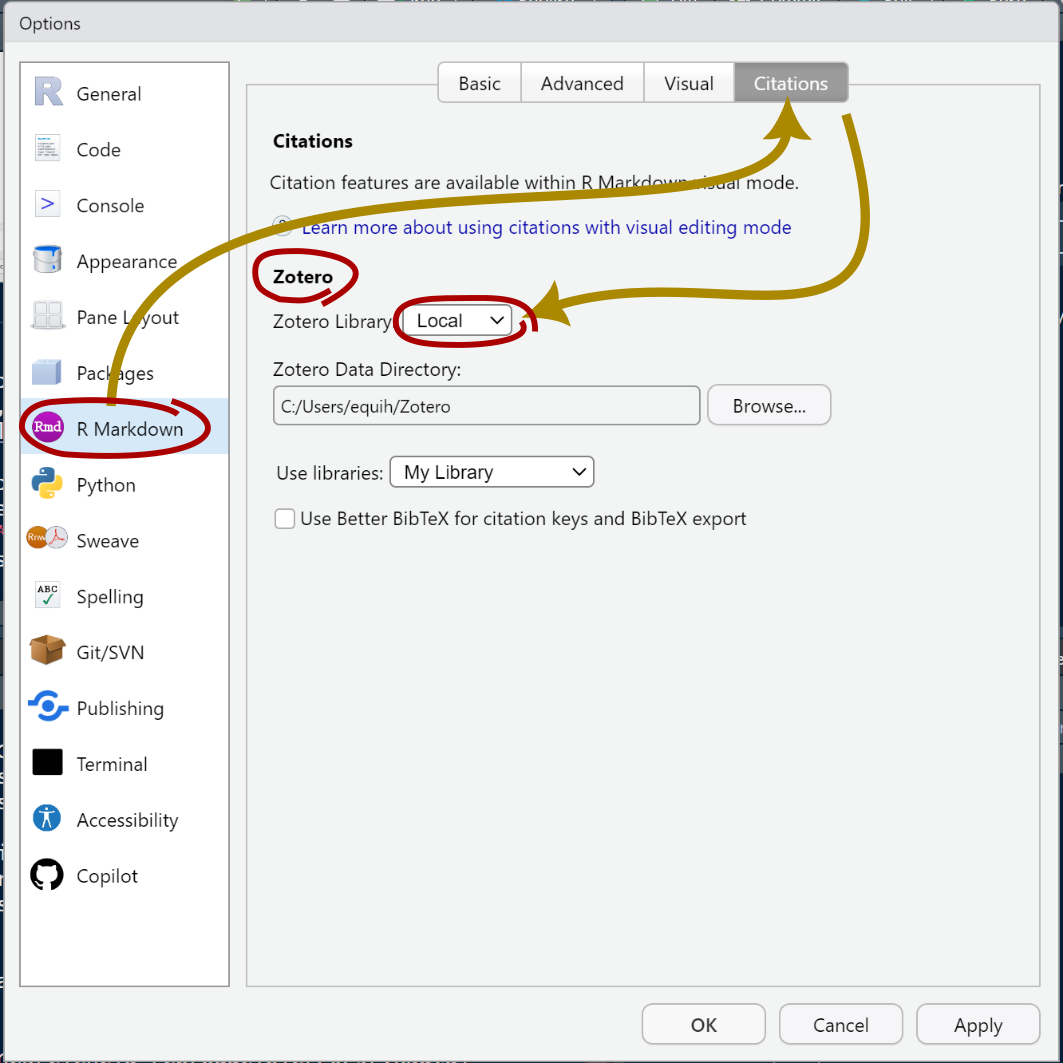Open the Use libraries dropdown

492,472
